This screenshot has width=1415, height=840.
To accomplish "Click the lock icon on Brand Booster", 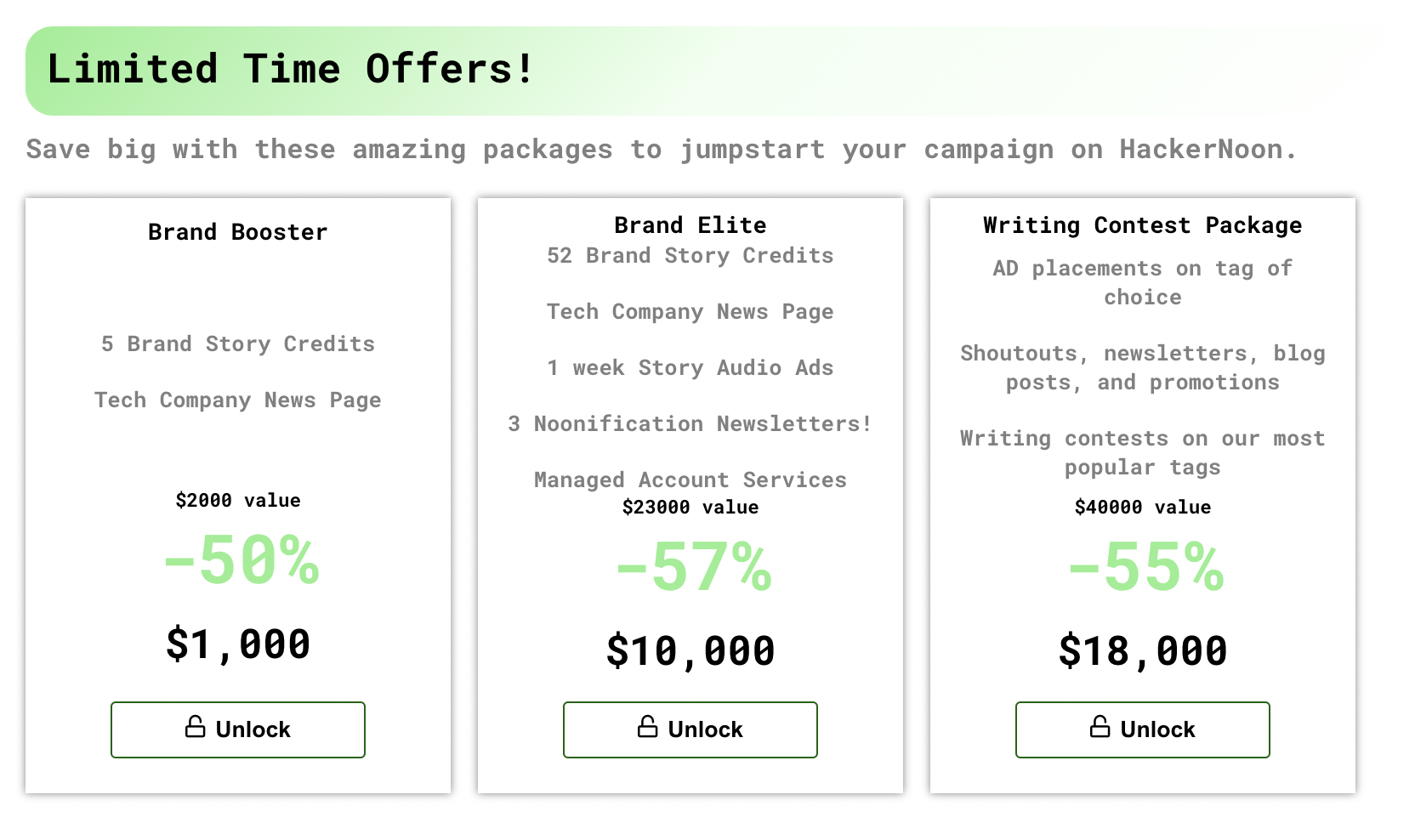I will pyautogui.click(x=196, y=727).
